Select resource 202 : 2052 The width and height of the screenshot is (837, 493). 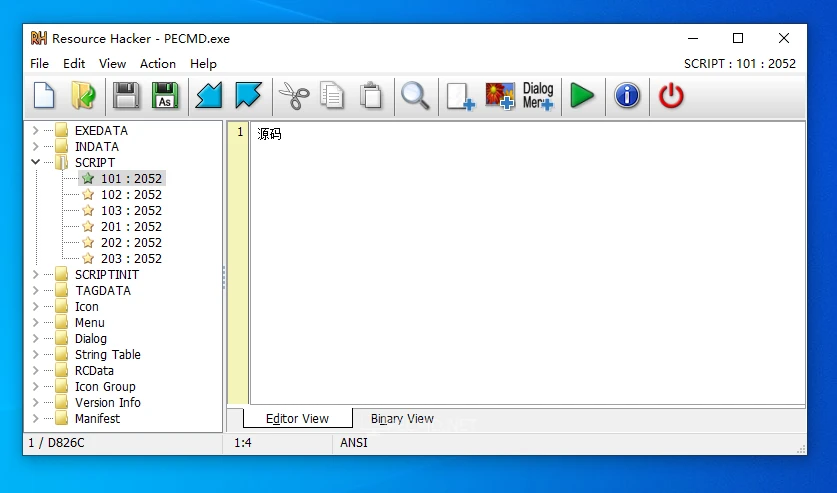[x=131, y=242]
